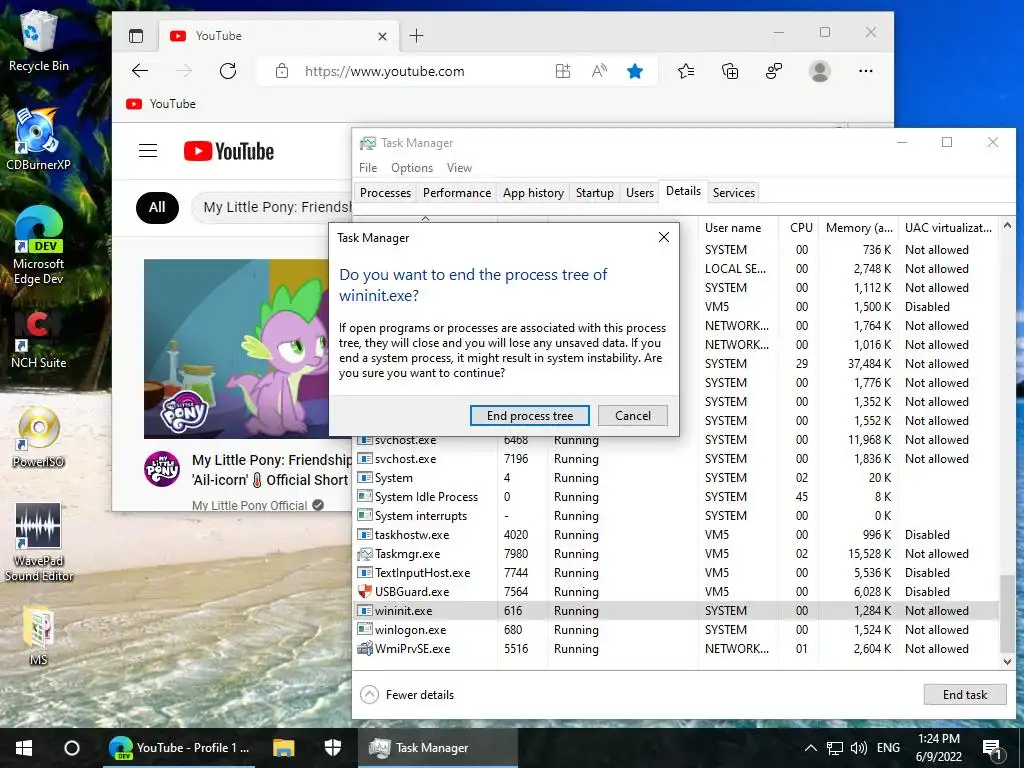Close the wininit.exe confirmation dialog
This screenshot has height=768, width=1024.
pyautogui.click(x=664, y=237)
